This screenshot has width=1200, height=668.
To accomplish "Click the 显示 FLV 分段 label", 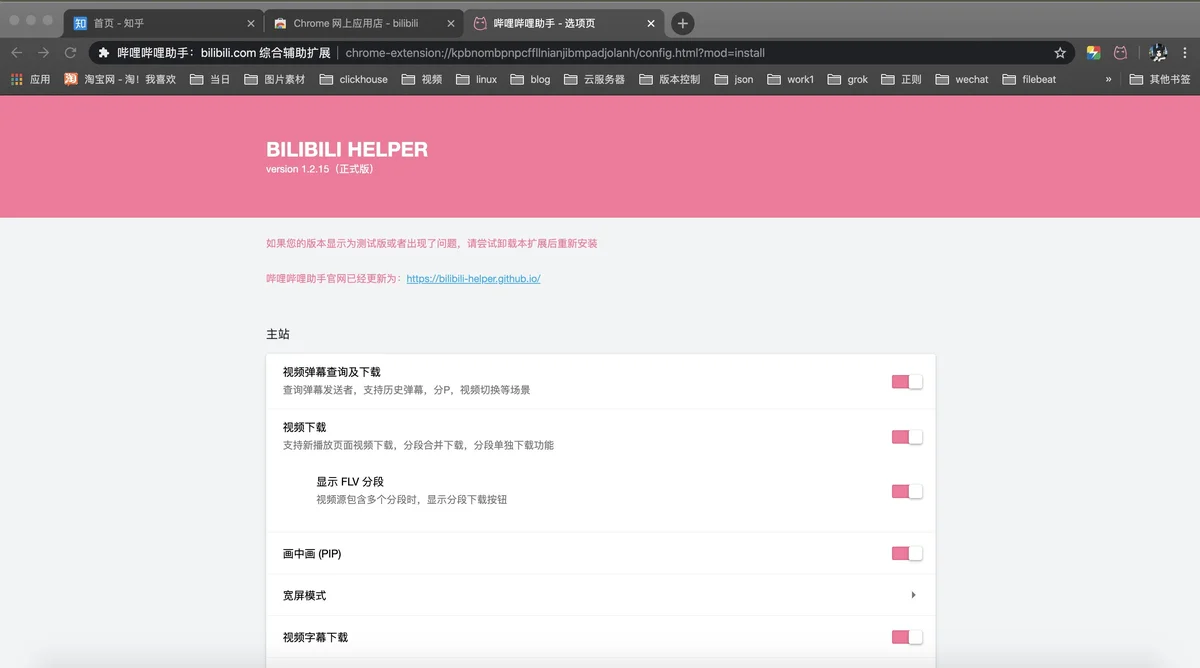I will [350, 481].
